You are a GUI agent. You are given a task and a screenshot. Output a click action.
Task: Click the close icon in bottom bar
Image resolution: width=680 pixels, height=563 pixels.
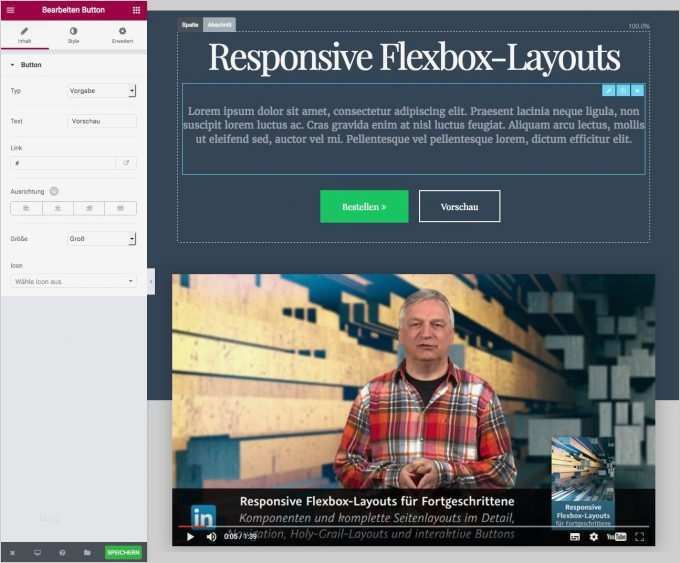coord(12,553)
